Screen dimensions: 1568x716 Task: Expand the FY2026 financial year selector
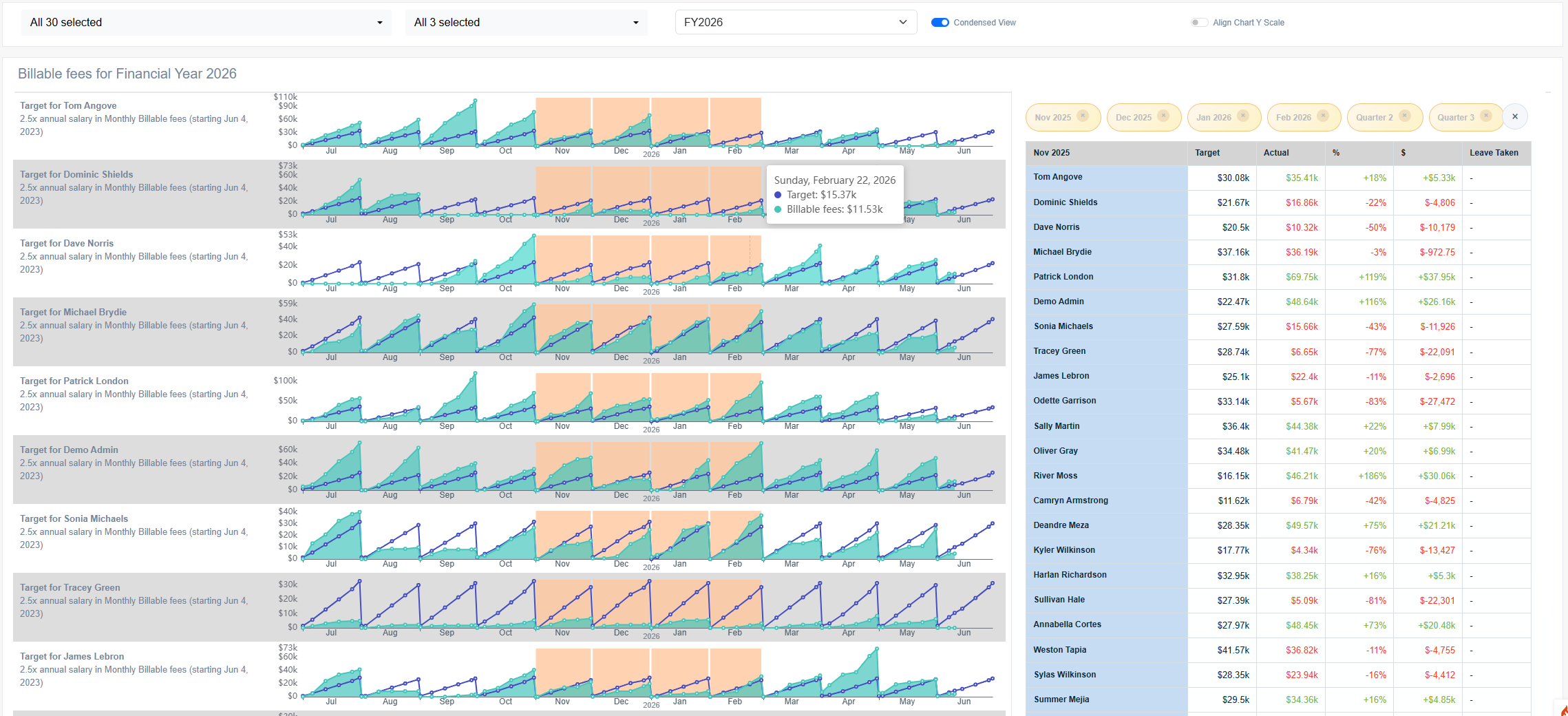click(x=796, y=22)
